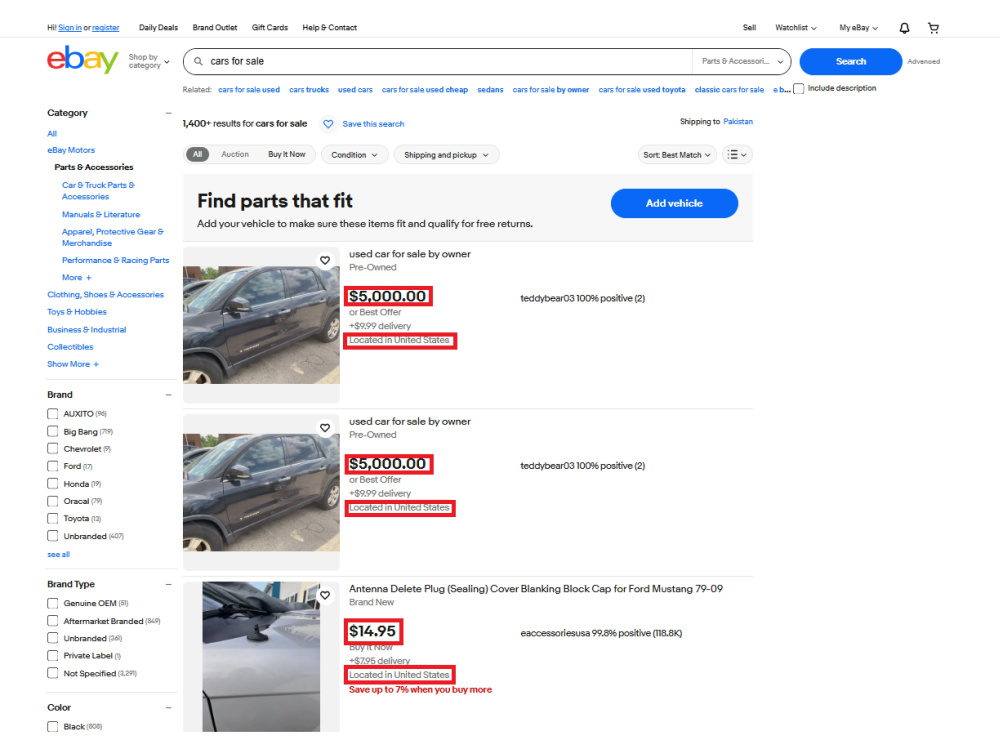Add first used car listing to watchlist
Screen dimensions: 1000x750
[325, 260]
